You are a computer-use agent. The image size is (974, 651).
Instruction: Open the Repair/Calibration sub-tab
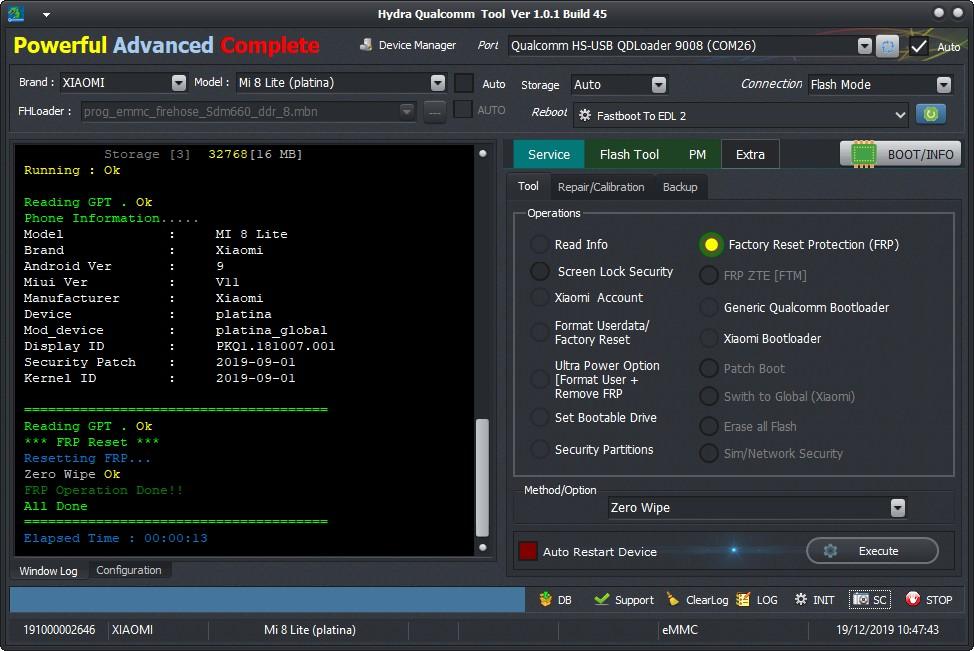click(x=601, y=187)
